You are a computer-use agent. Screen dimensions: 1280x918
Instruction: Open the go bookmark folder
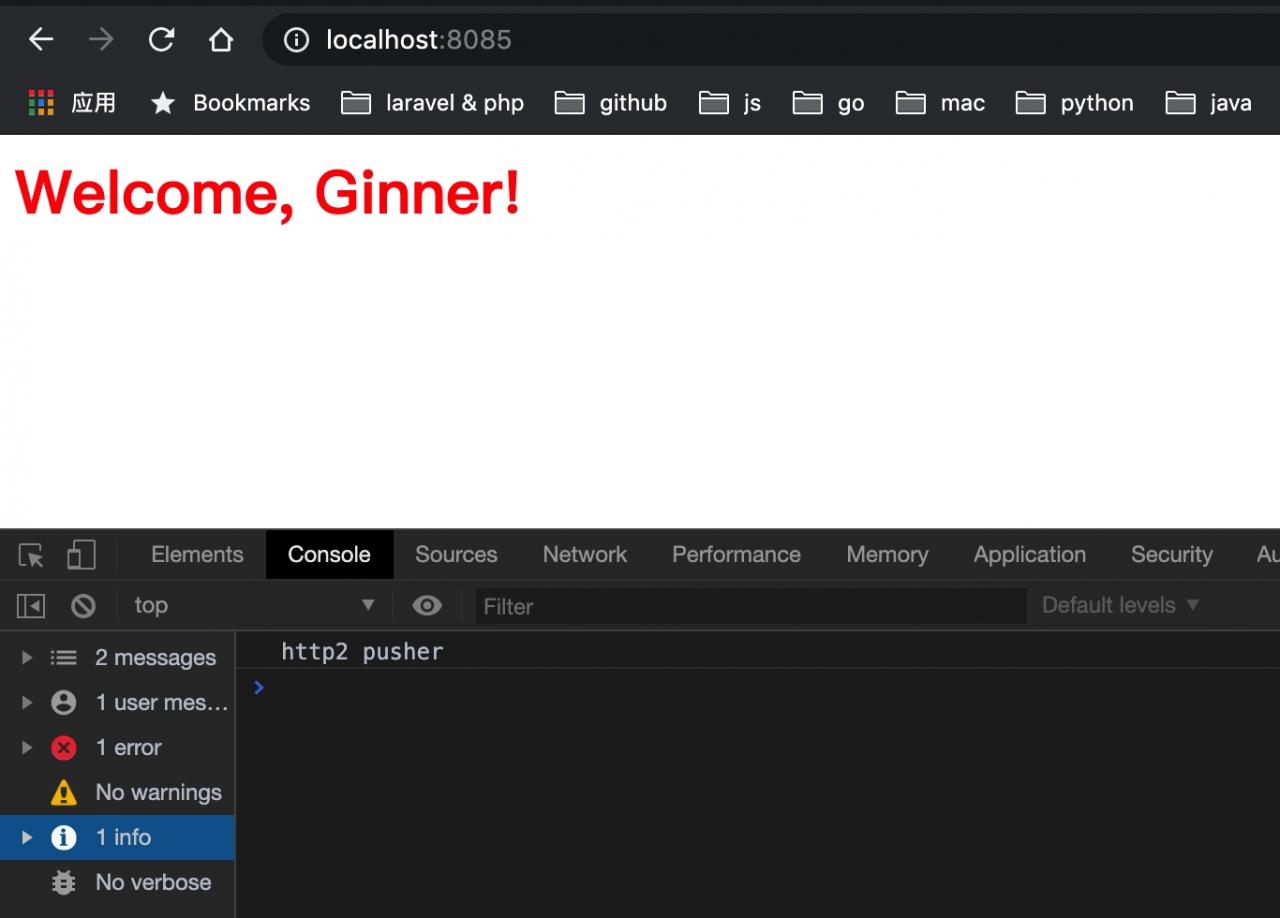(828, 103)
